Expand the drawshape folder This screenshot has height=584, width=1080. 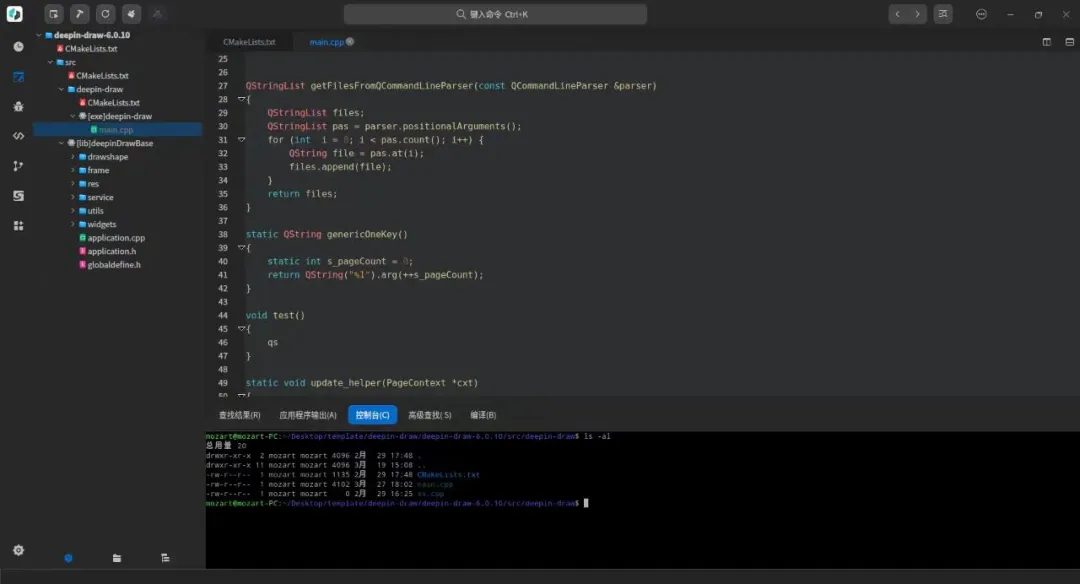coord(73,157)
